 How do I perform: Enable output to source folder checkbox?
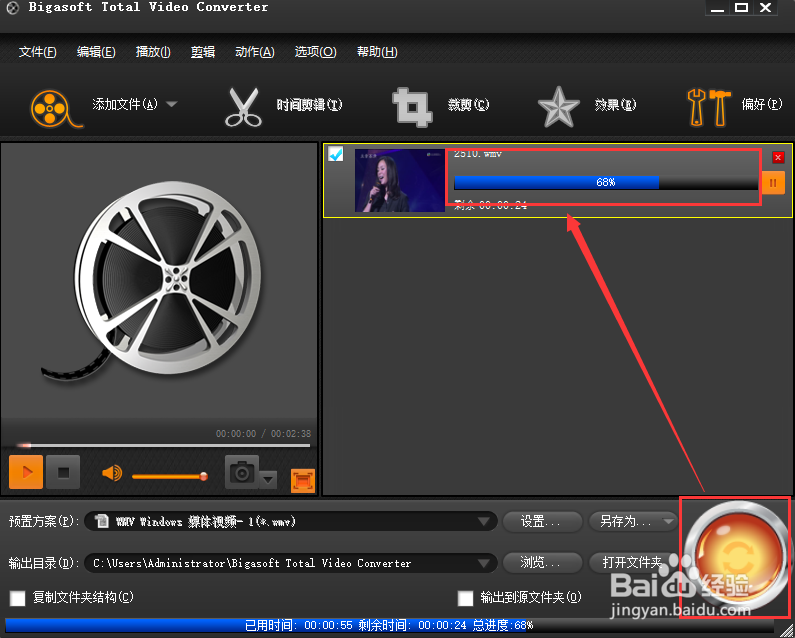(465, 598)
